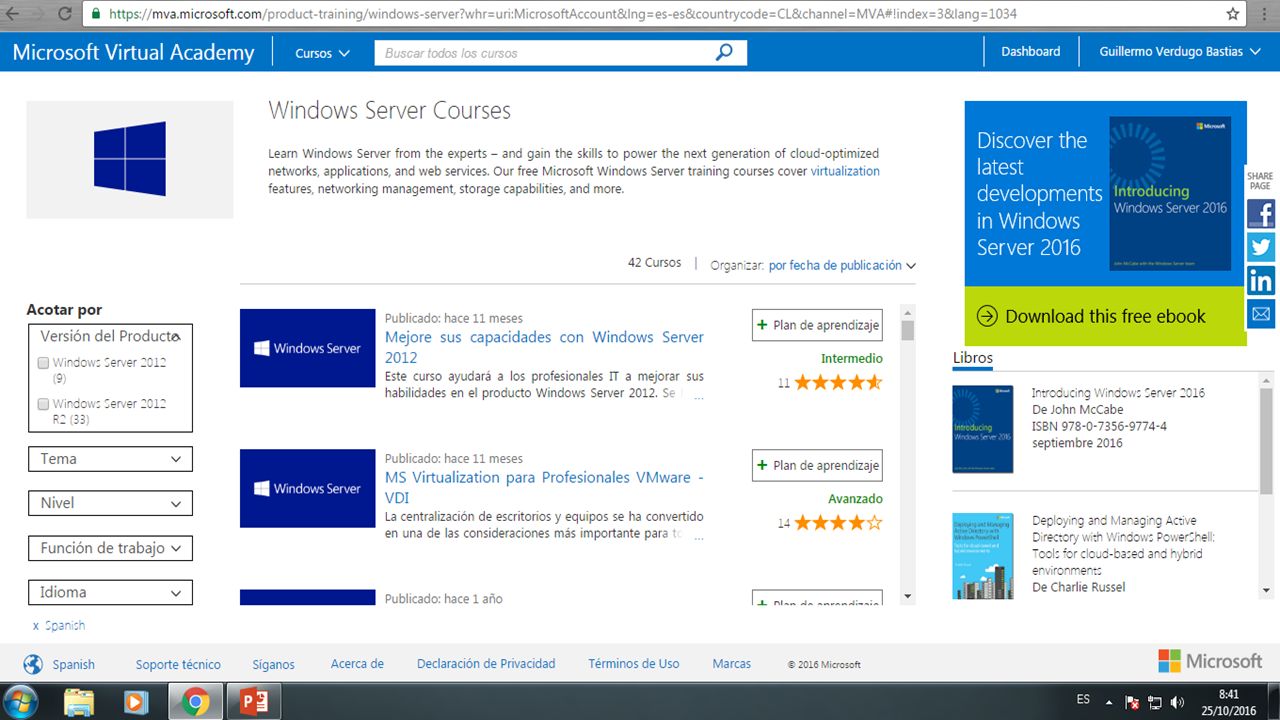1280x720 pixels.
Task: Click star rating of MS Virtualization course
Action: (x=838, y=522)
